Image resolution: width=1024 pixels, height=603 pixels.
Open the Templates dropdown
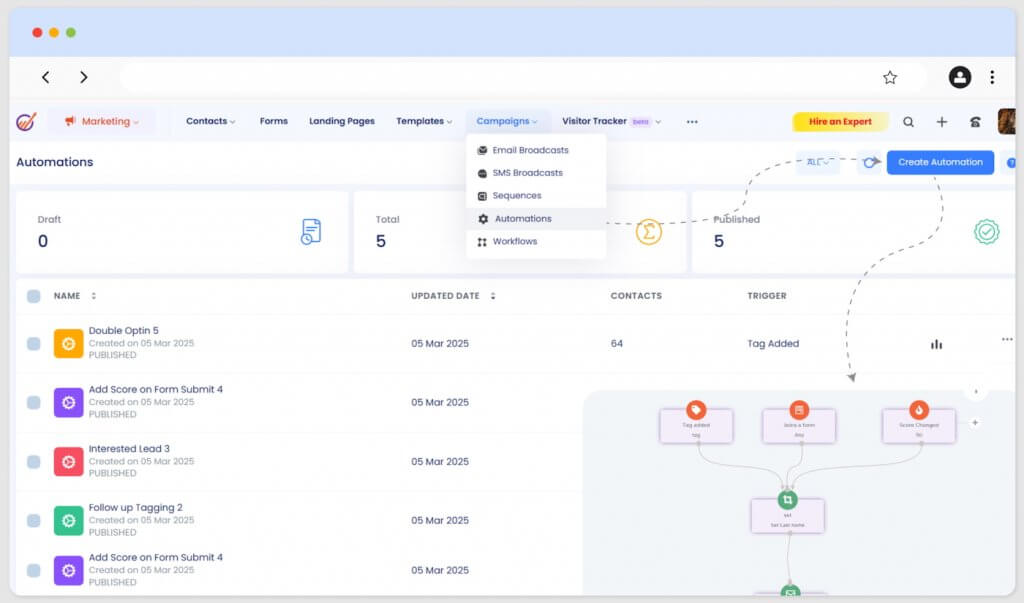(x=424, y=121)
